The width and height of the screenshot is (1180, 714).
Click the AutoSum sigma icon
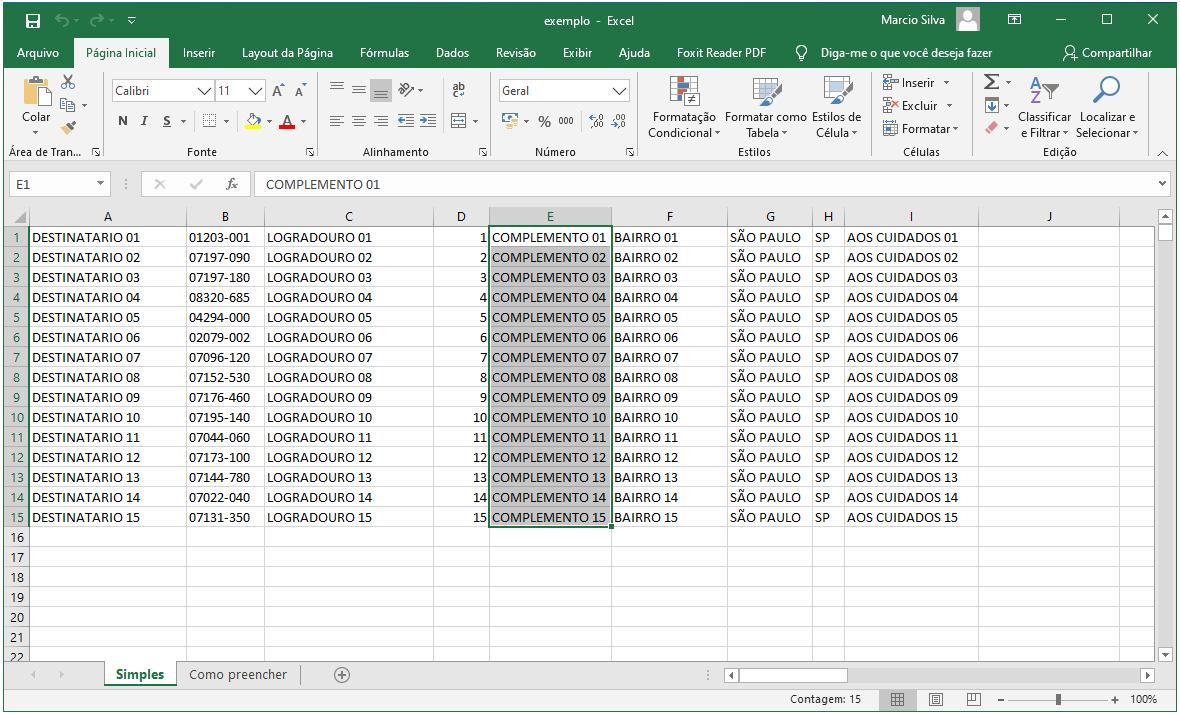[991, 82]
